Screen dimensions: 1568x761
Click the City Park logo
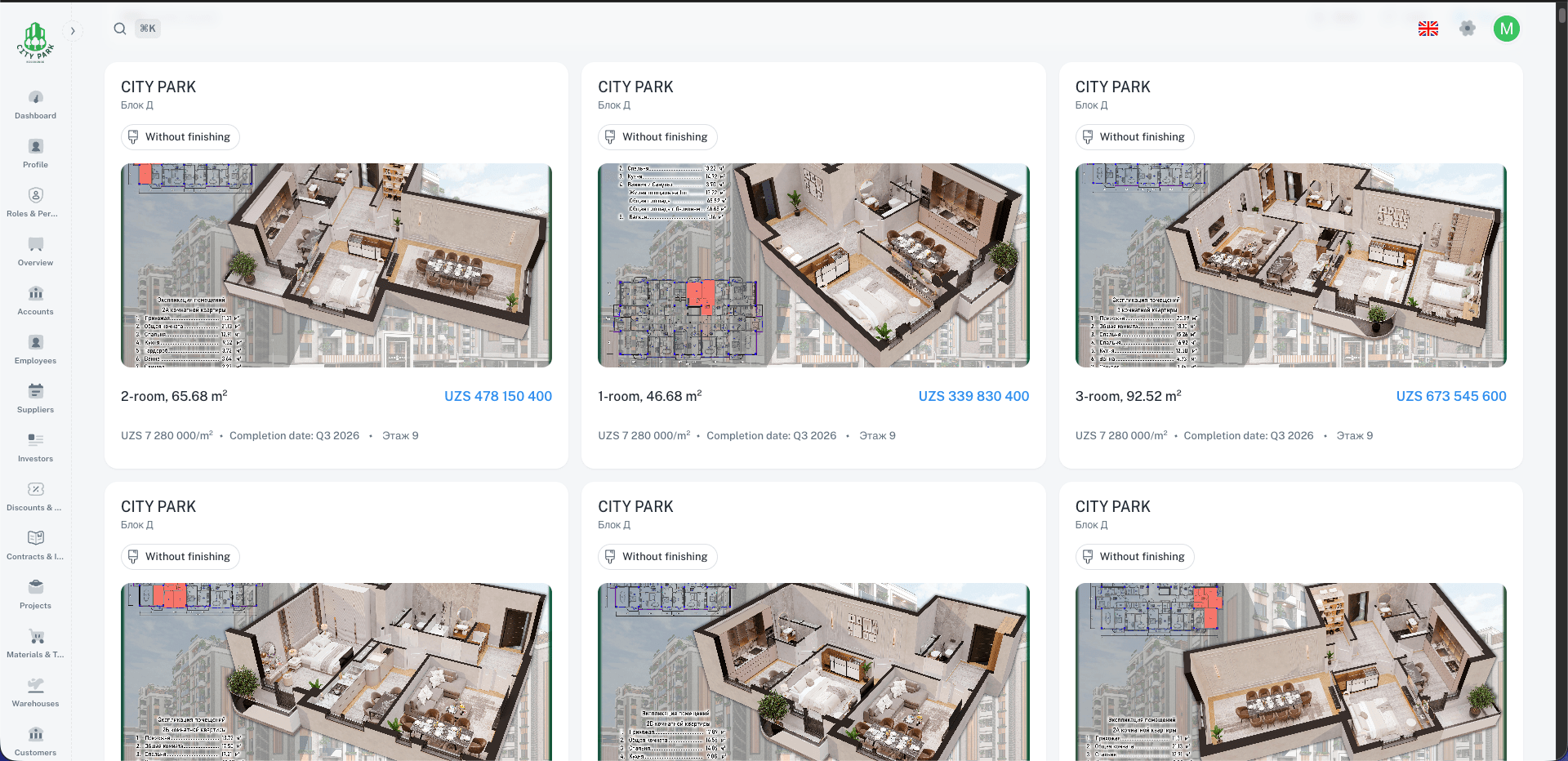coord(35,42)
